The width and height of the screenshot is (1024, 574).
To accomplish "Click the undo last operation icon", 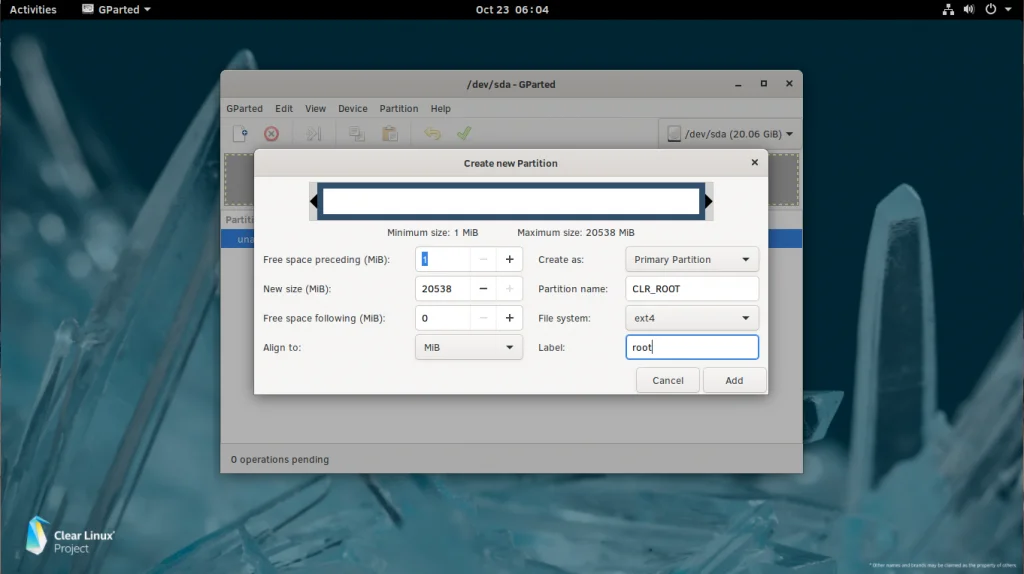I will point(432,134).
